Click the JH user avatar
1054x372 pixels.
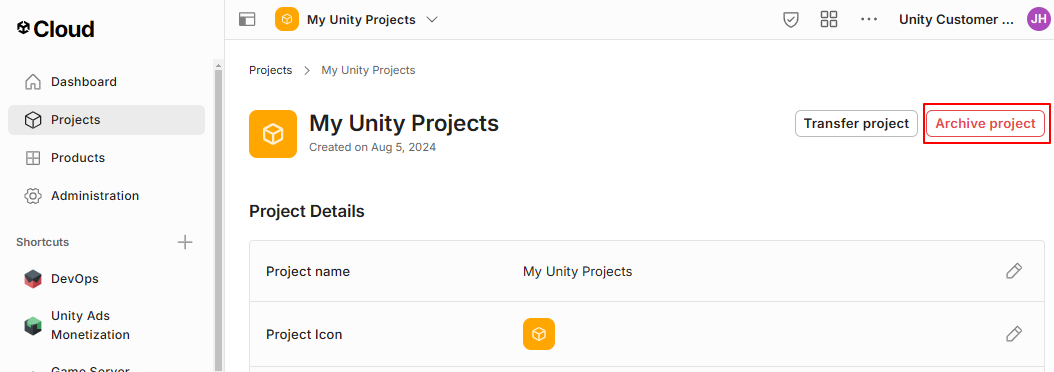coord(1038,20)
